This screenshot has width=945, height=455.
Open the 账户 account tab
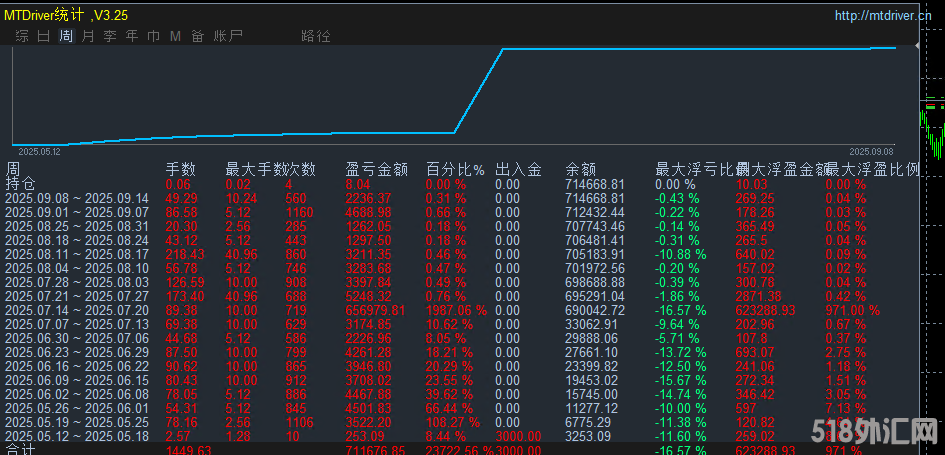[x=228, y=36]
